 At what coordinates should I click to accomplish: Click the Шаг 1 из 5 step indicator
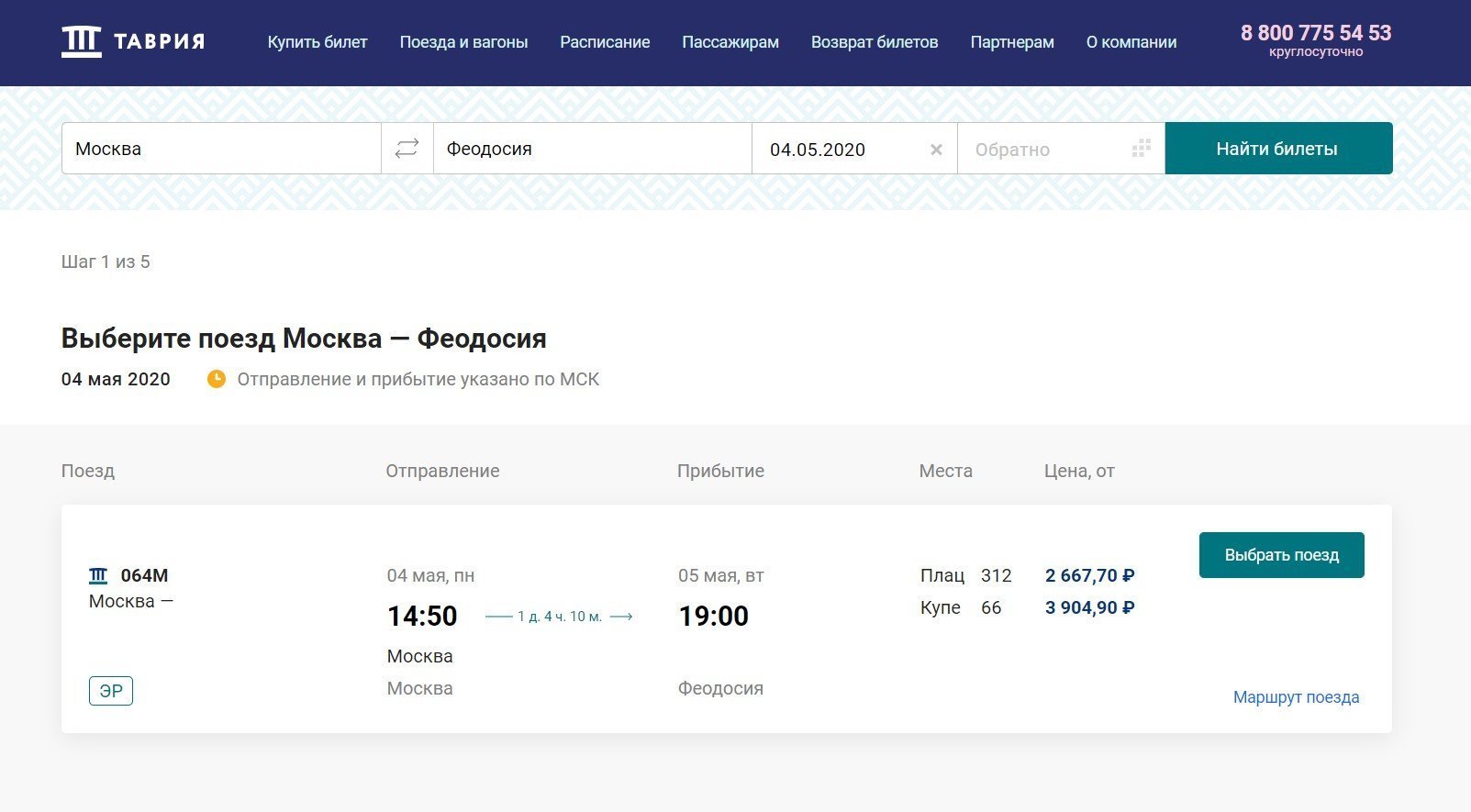tap(106, 261)
